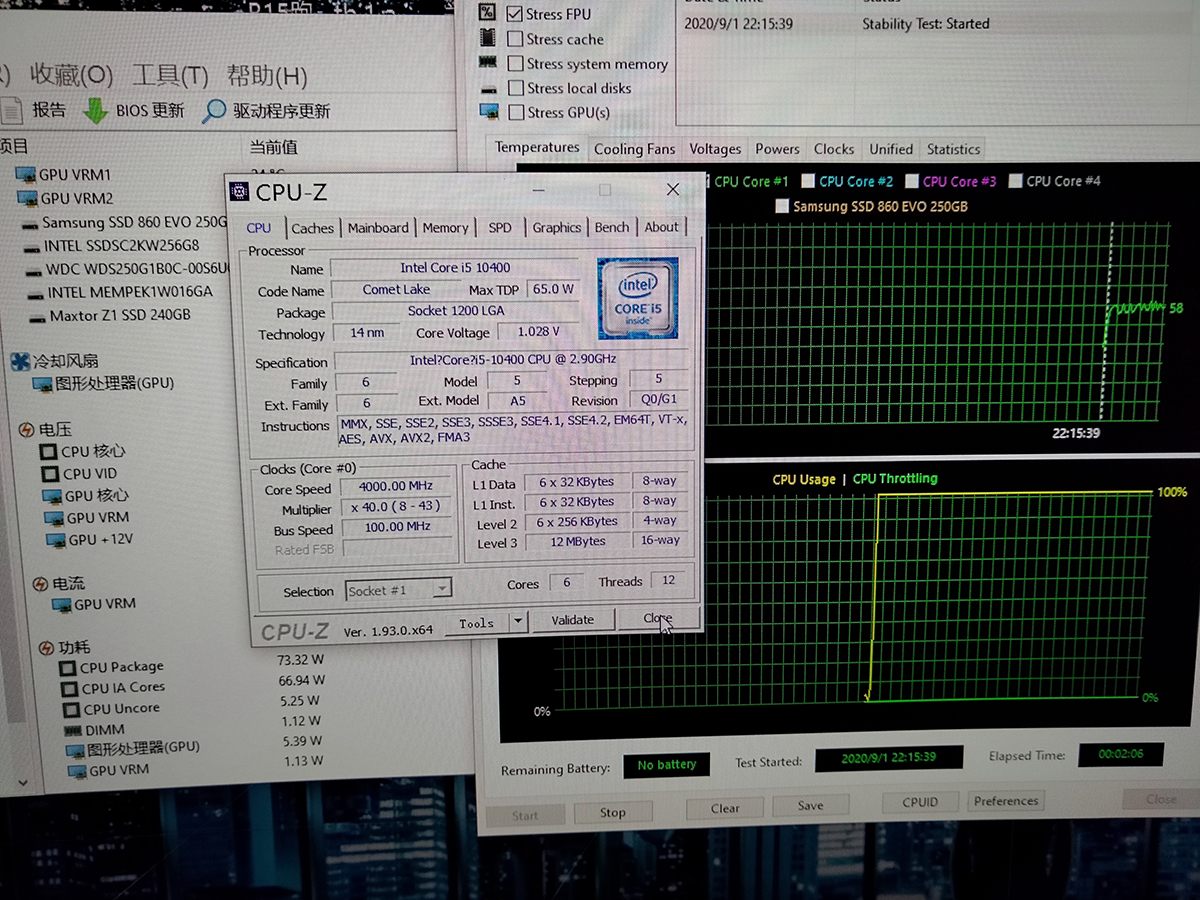Click the memory module icon beside Stress system memory

point(488,62)
